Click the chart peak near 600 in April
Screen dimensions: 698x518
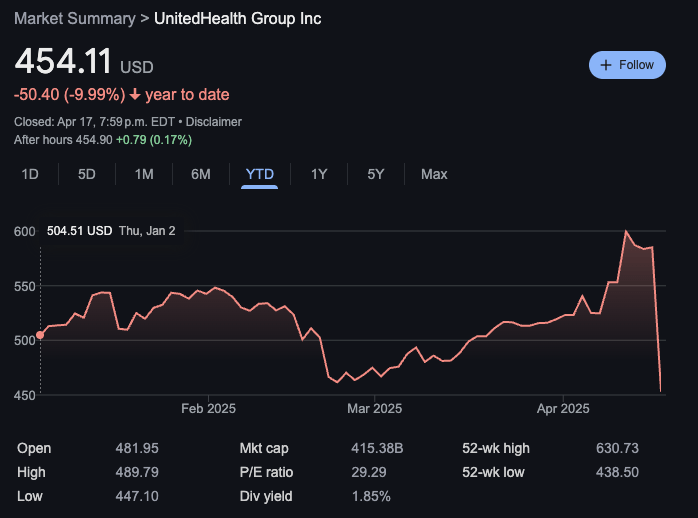point(625,231)
